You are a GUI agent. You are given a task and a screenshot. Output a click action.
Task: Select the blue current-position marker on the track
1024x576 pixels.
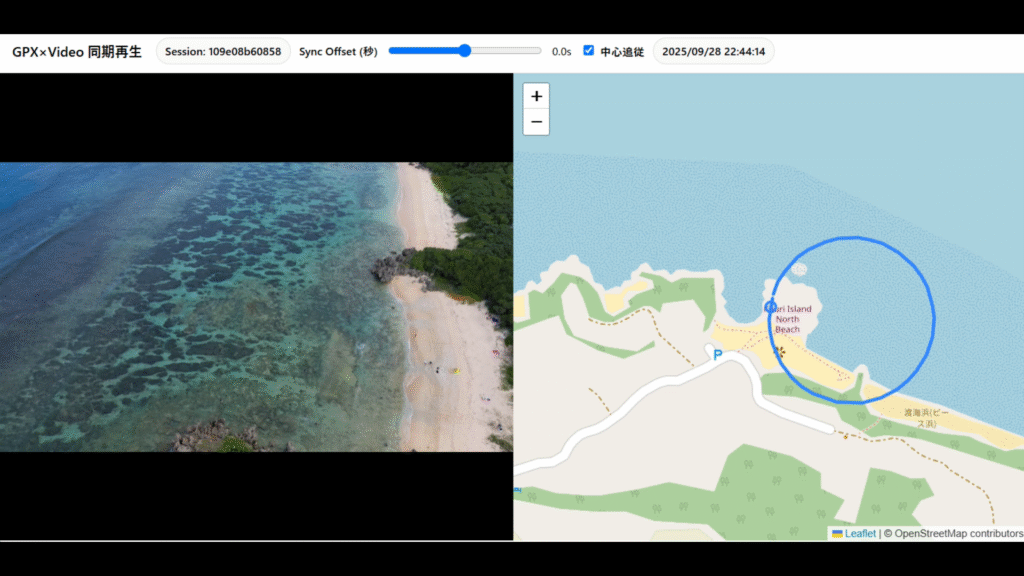point(770,307)
